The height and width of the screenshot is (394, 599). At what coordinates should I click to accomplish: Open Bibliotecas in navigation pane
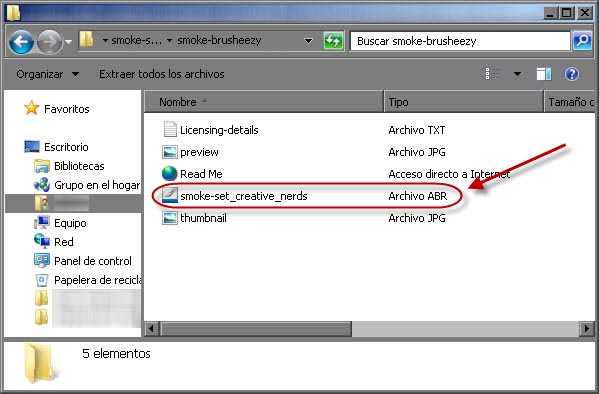(79, 166)
